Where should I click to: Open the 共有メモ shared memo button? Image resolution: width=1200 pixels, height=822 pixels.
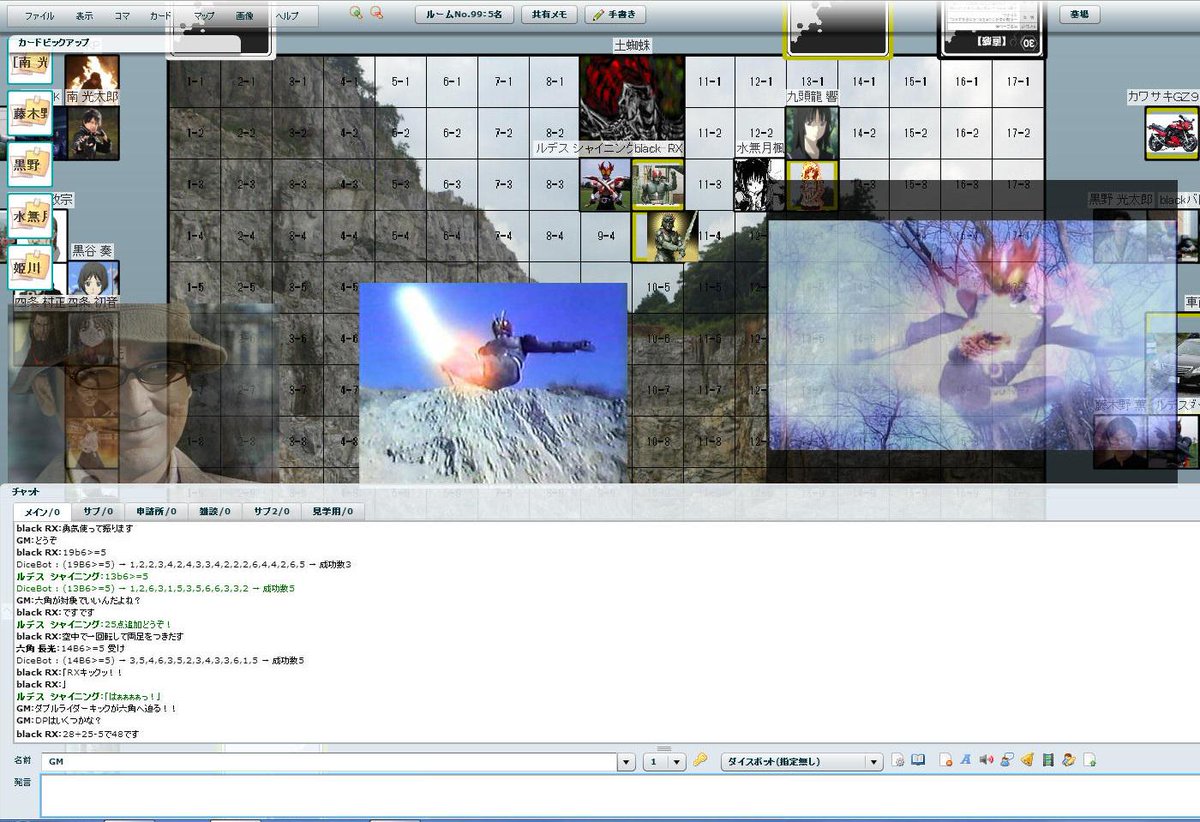[x=549, y=15]
